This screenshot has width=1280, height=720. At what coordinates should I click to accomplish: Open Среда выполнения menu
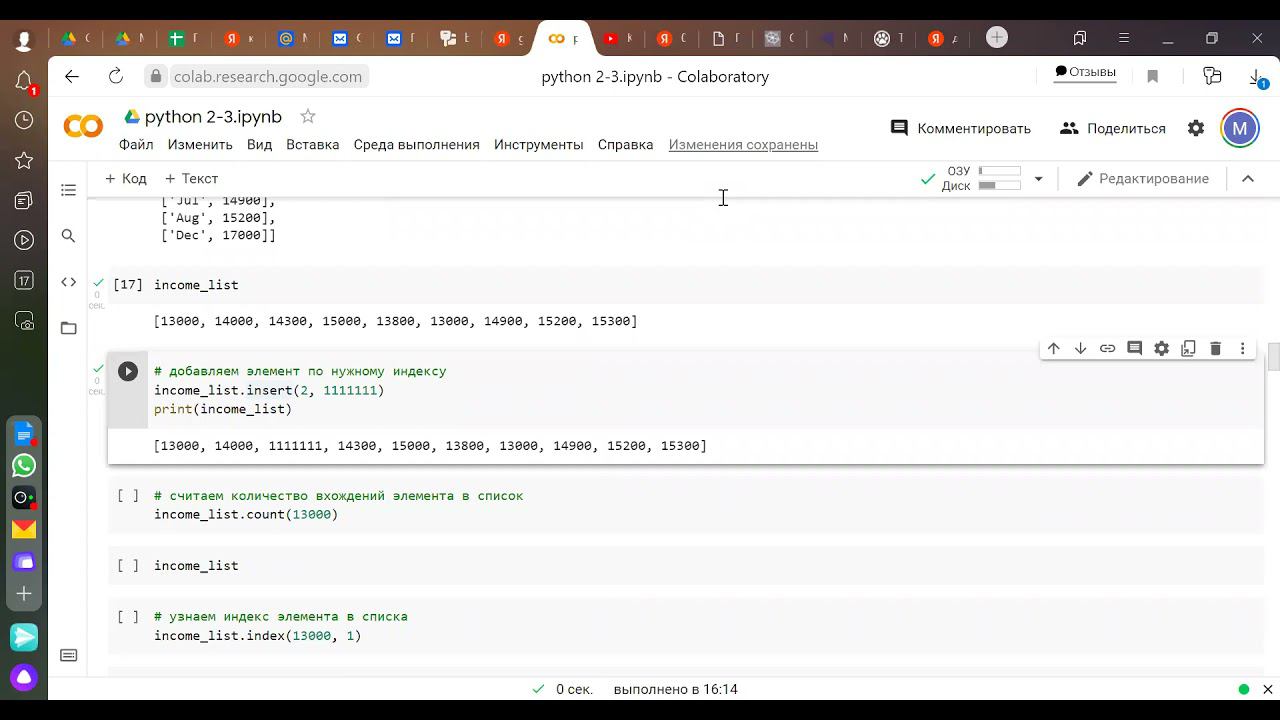tap(416, 144)
